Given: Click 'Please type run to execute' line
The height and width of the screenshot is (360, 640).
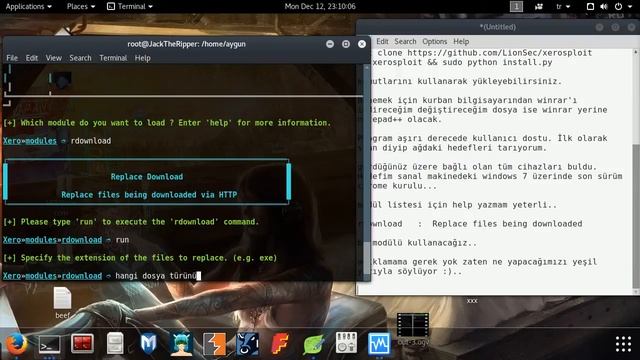Looking at the screenshot, I should tap(131, 222).
